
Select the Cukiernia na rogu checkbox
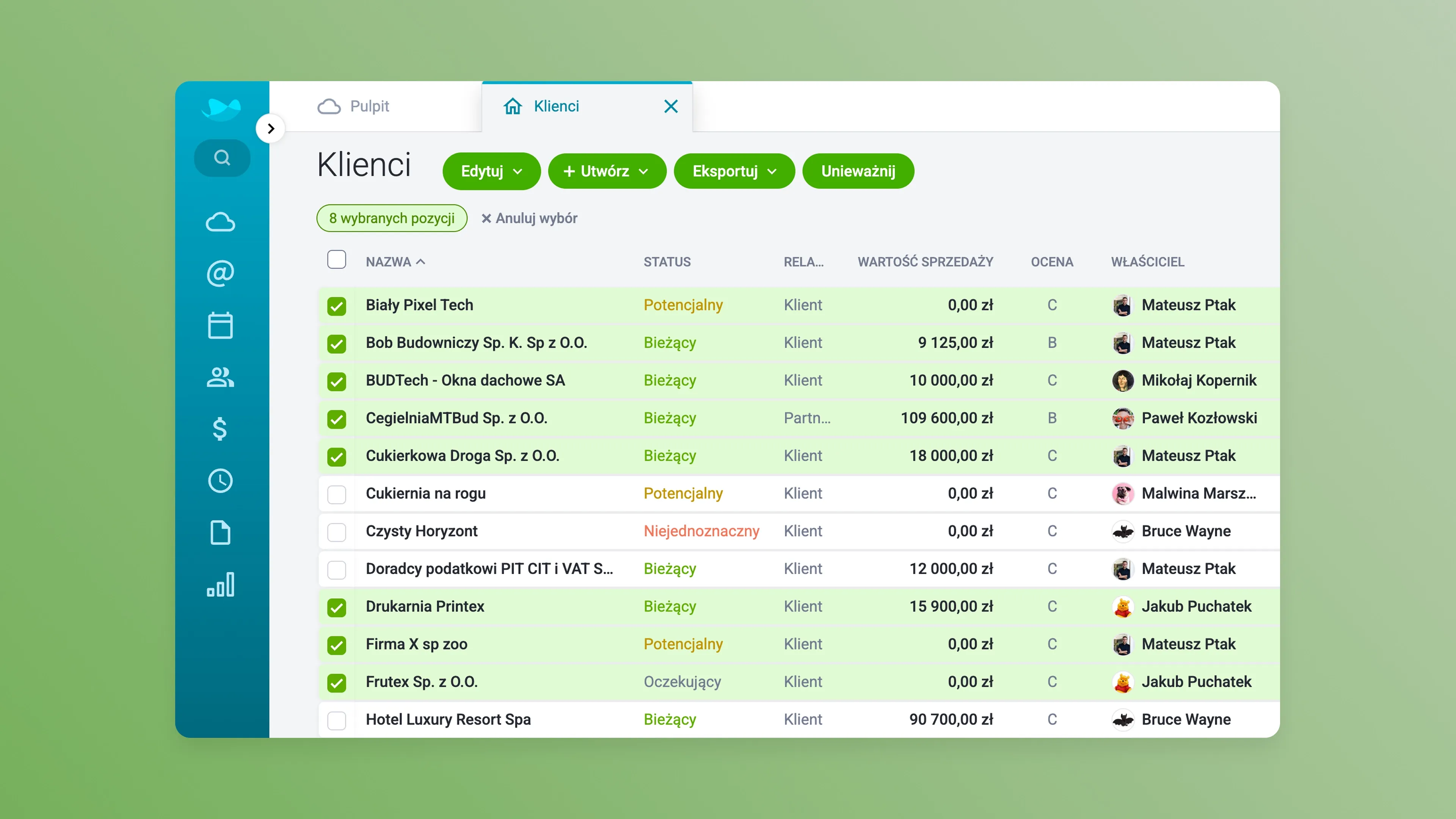tap(336, 494)
